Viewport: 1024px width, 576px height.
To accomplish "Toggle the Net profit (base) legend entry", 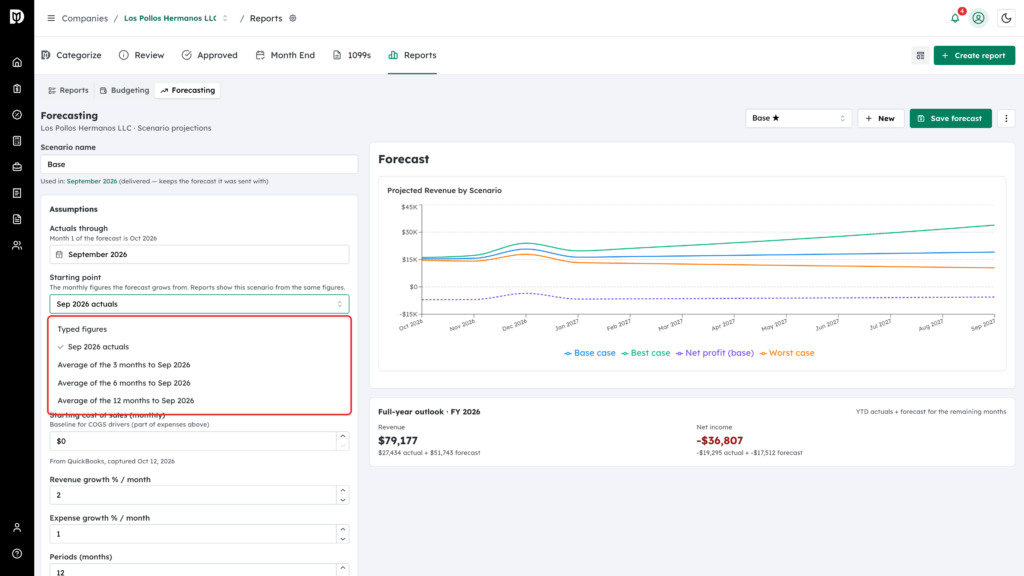I will pos(714,353).
